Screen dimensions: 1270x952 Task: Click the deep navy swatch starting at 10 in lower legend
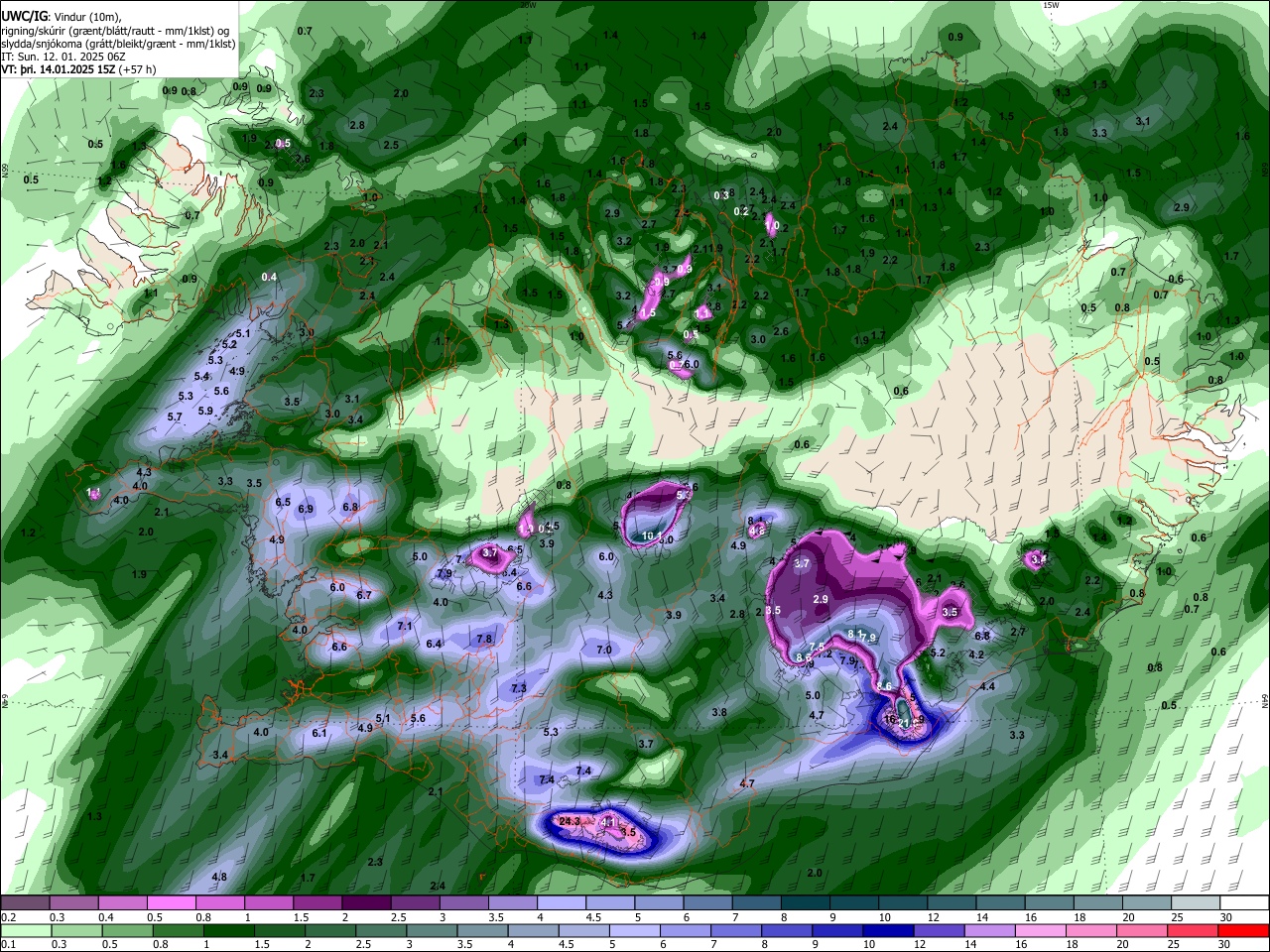(888, 930)
